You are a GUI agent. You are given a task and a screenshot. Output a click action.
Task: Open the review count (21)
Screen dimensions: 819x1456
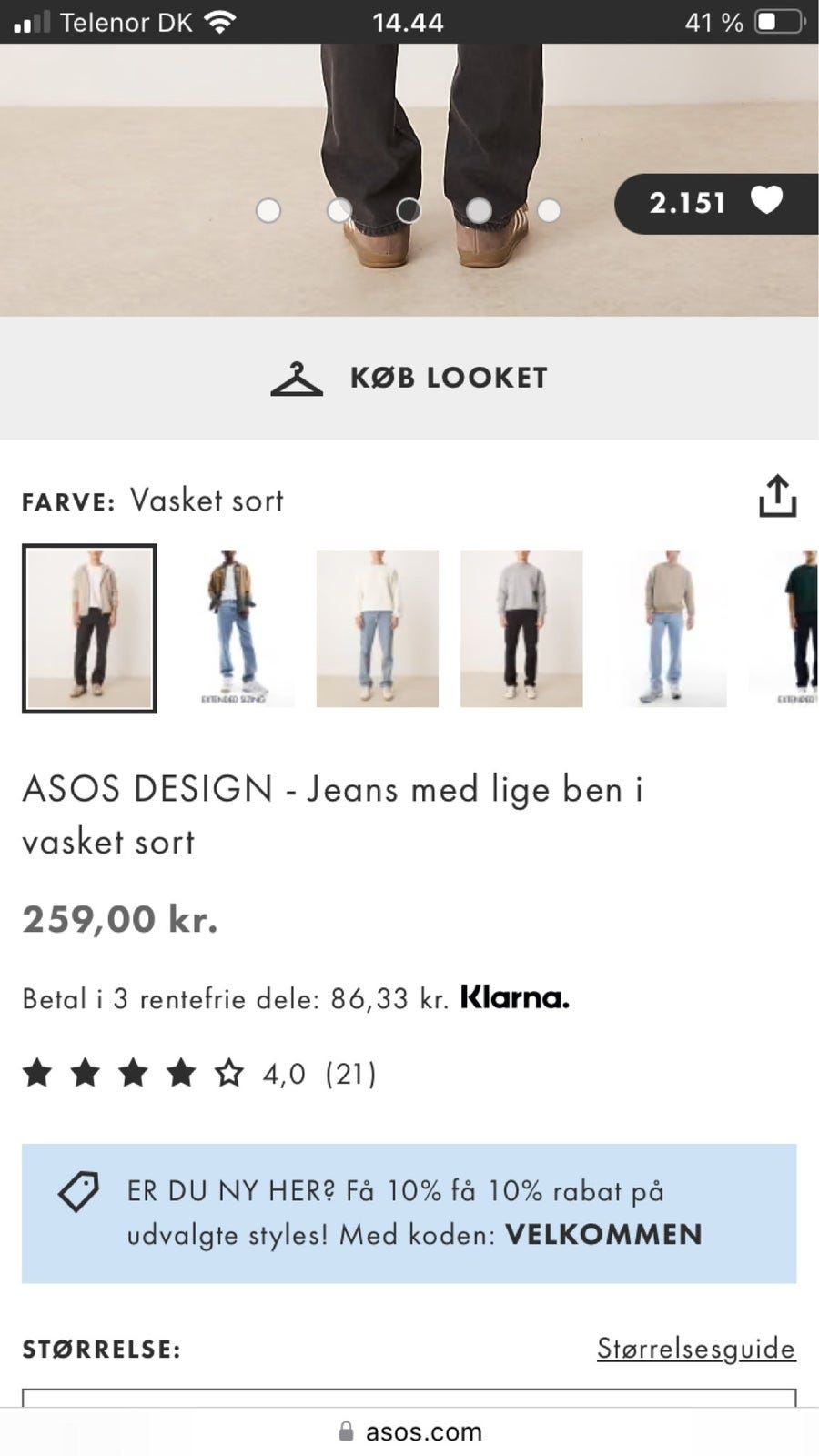click(351, 1074)
